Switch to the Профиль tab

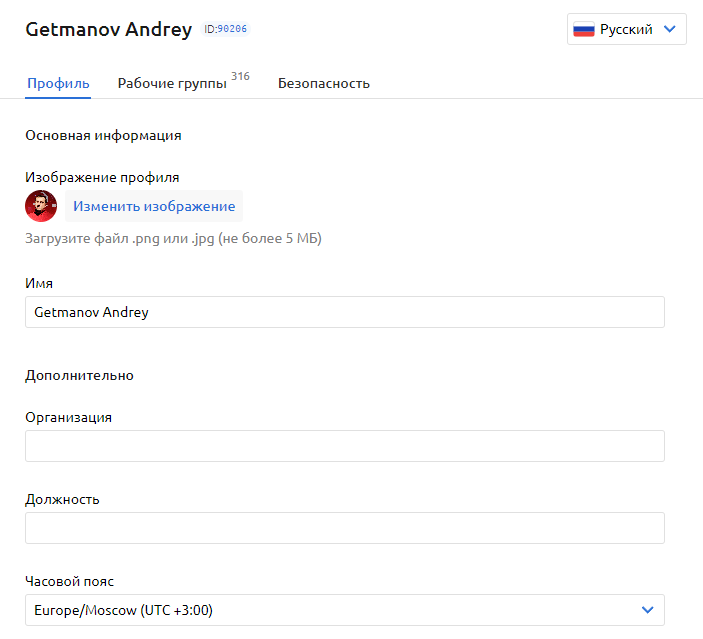[x=58, y=84]
